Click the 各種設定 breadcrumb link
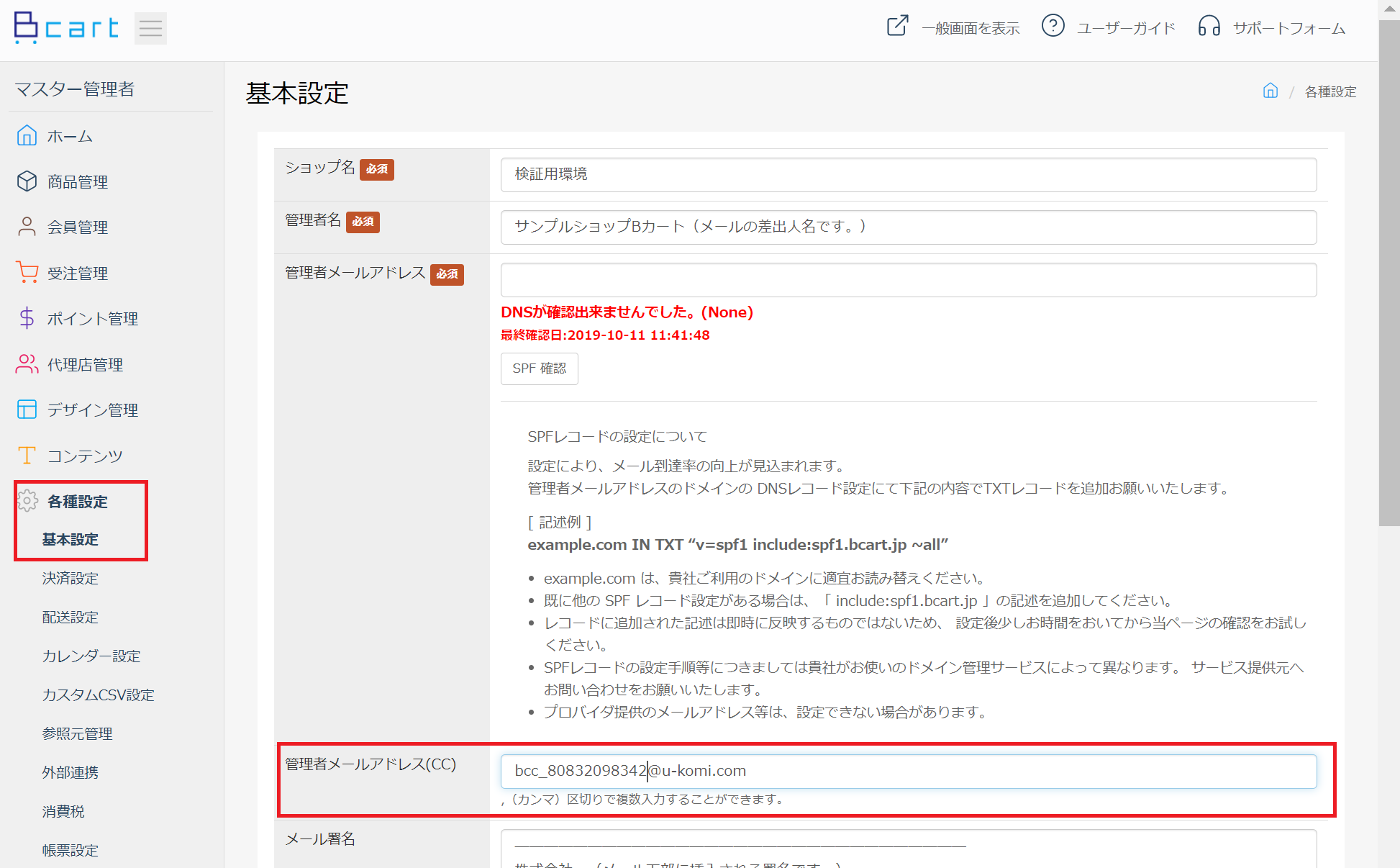 [1330, 92]
